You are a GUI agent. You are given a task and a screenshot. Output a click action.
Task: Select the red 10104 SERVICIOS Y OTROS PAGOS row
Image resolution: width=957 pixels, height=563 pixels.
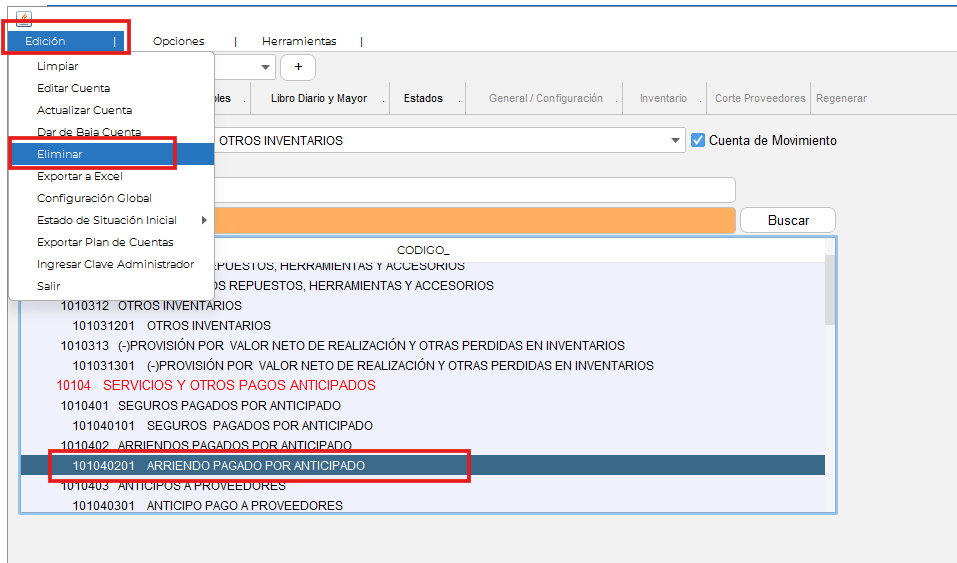pyautogui.click(x=216, y=385)
